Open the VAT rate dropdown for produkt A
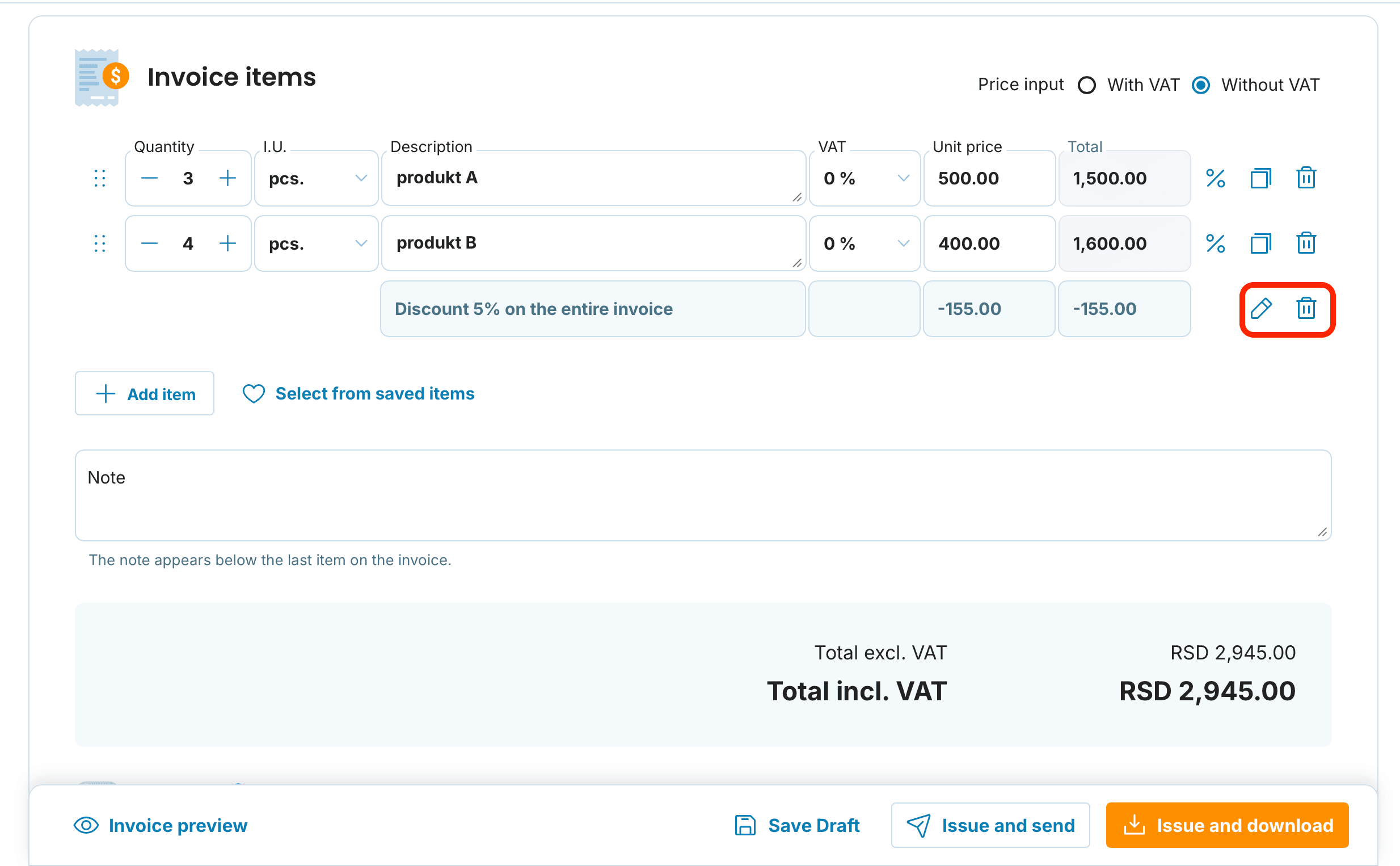The width and height of the screenshot is (1400, 866). (x=865, y=178)
